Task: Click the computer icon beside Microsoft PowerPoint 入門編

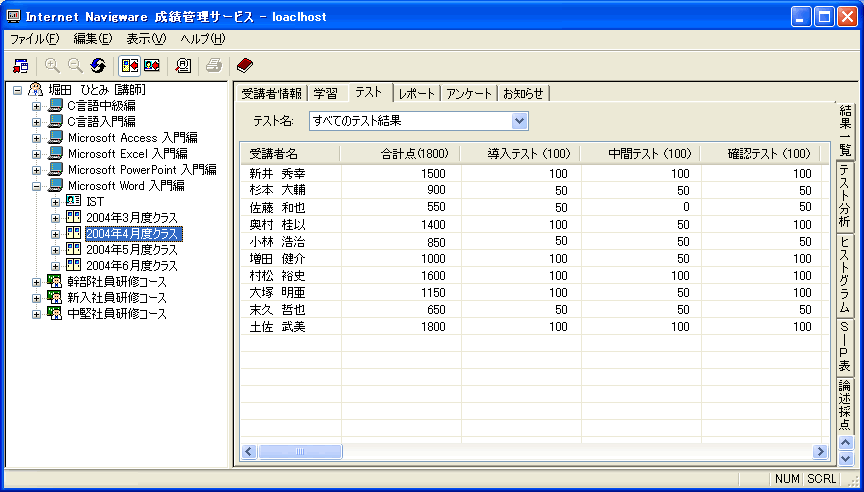Action: tap(55, 170)
